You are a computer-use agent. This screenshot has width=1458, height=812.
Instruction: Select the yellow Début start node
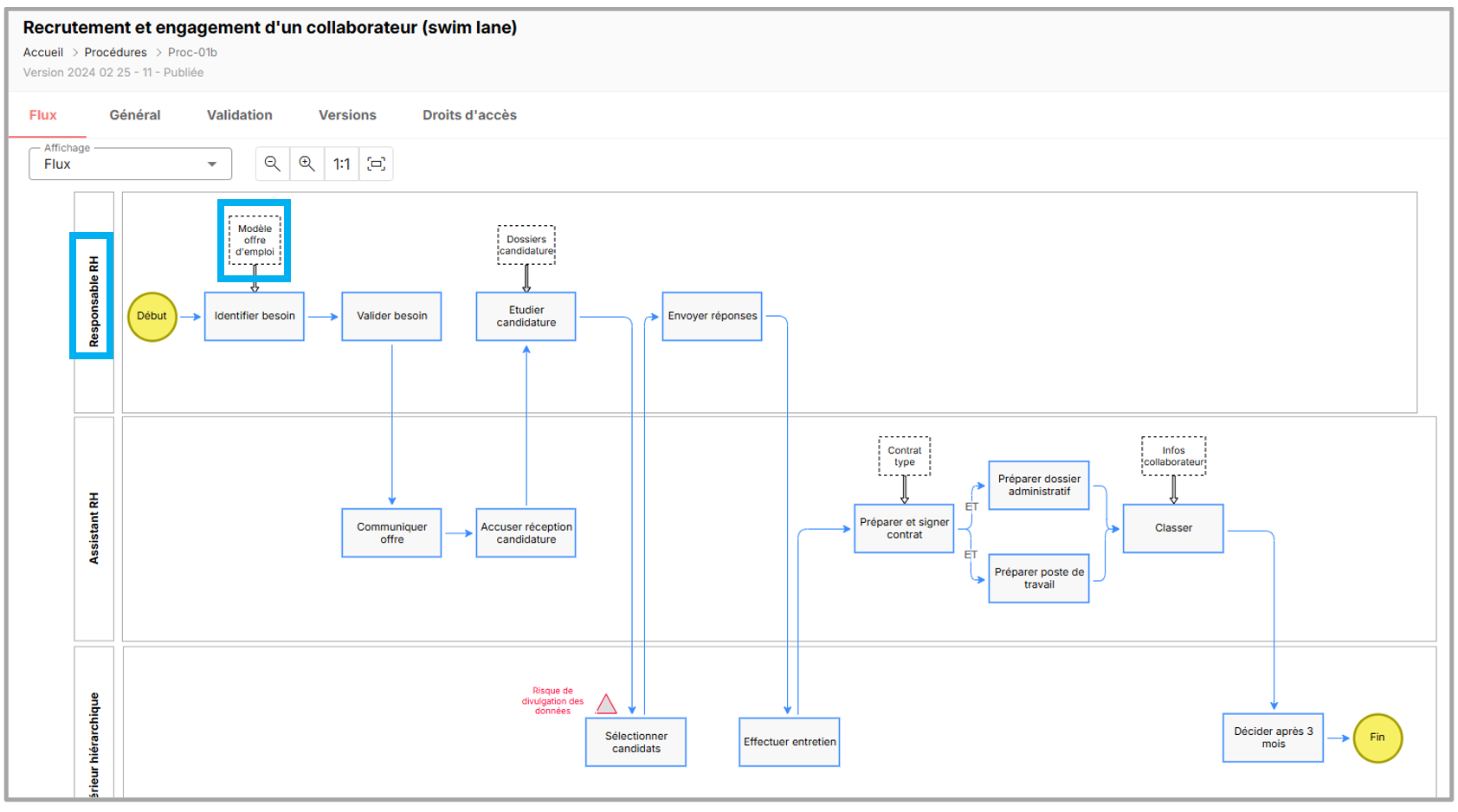pyautogui.click(x=152, y=317)
